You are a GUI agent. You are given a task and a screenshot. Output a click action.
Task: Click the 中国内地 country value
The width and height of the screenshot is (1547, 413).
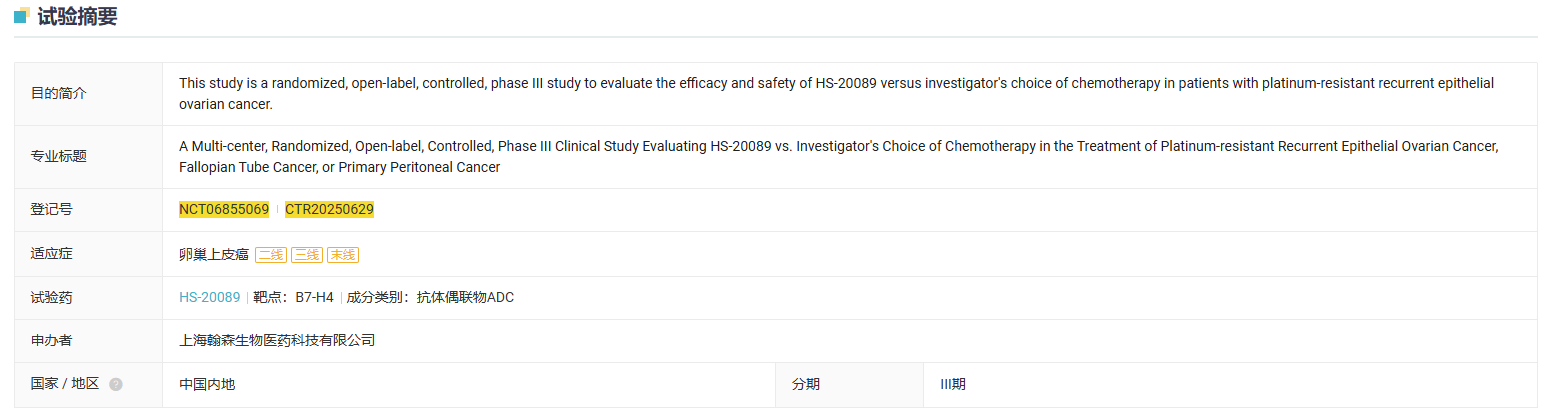(x=207, y=384)
